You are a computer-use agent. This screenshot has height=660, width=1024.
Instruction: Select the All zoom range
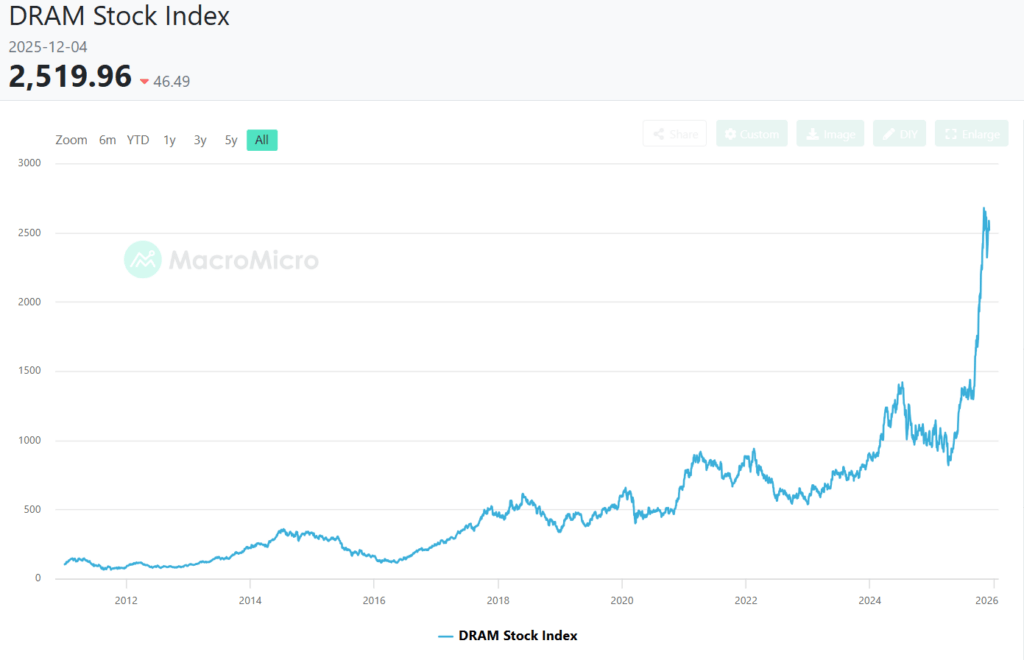(262, 140)
